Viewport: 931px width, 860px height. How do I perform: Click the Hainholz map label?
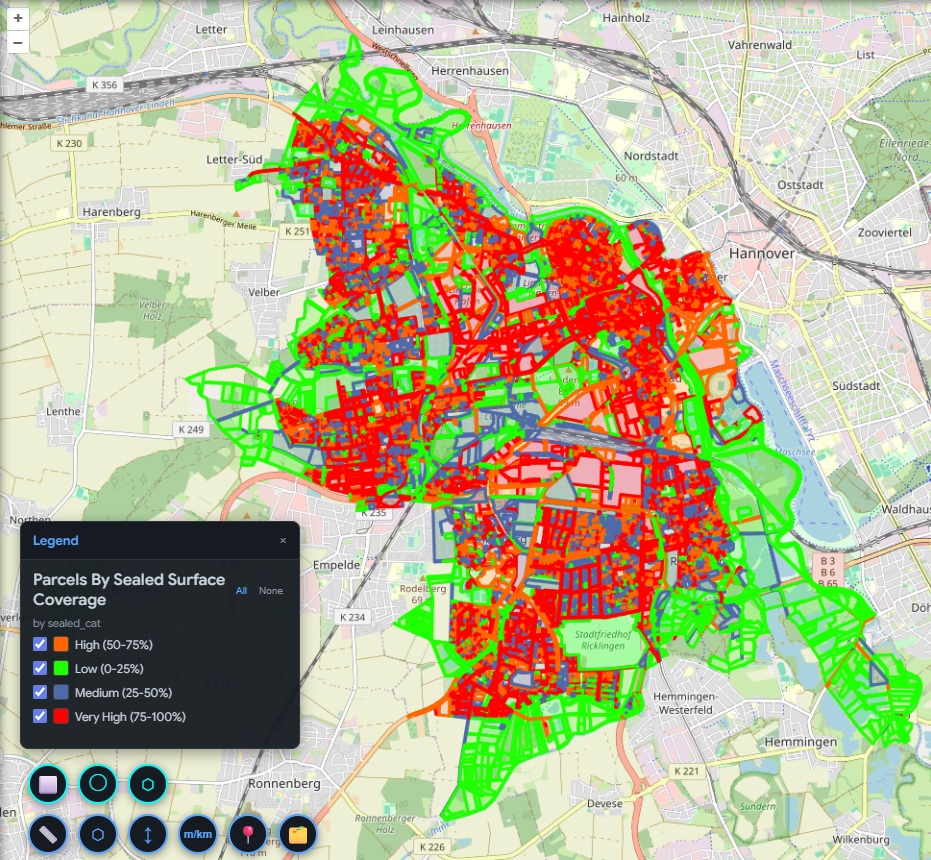click(626, 18)
